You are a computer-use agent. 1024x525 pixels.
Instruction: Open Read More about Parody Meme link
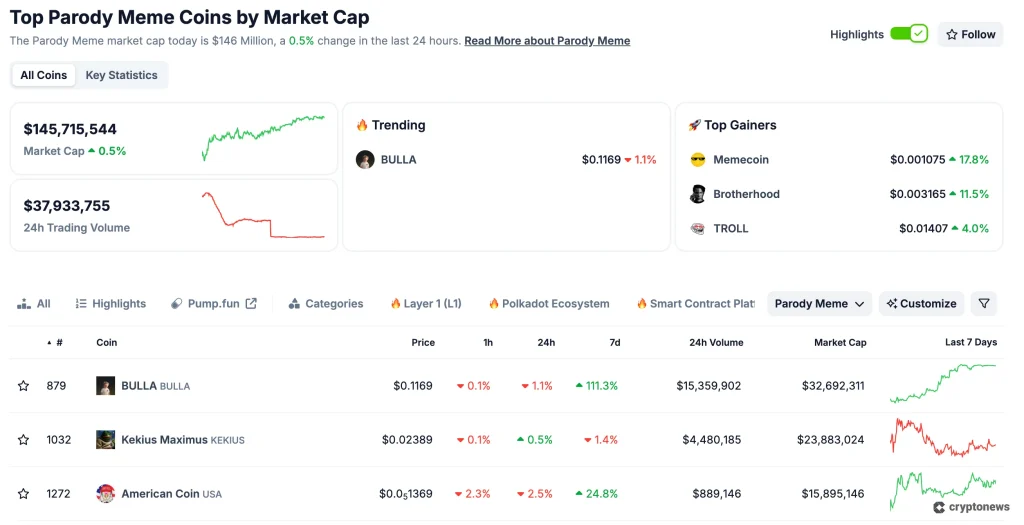547,41
